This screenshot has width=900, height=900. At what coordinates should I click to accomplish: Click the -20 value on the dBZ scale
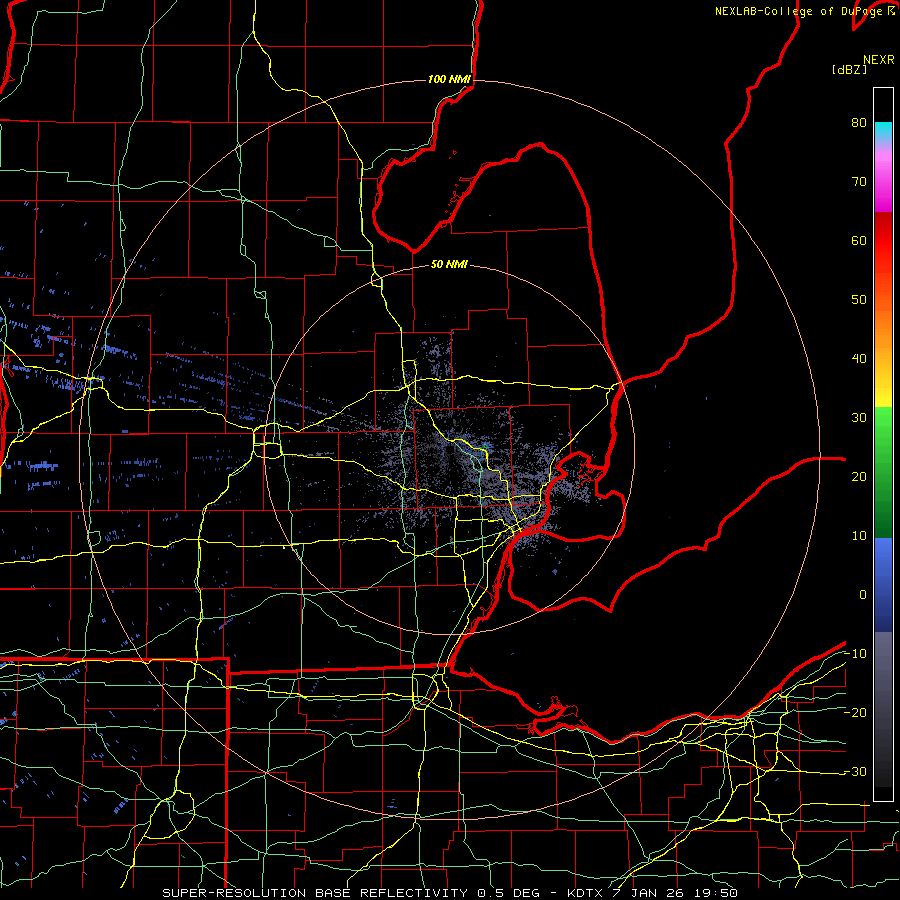855,712
